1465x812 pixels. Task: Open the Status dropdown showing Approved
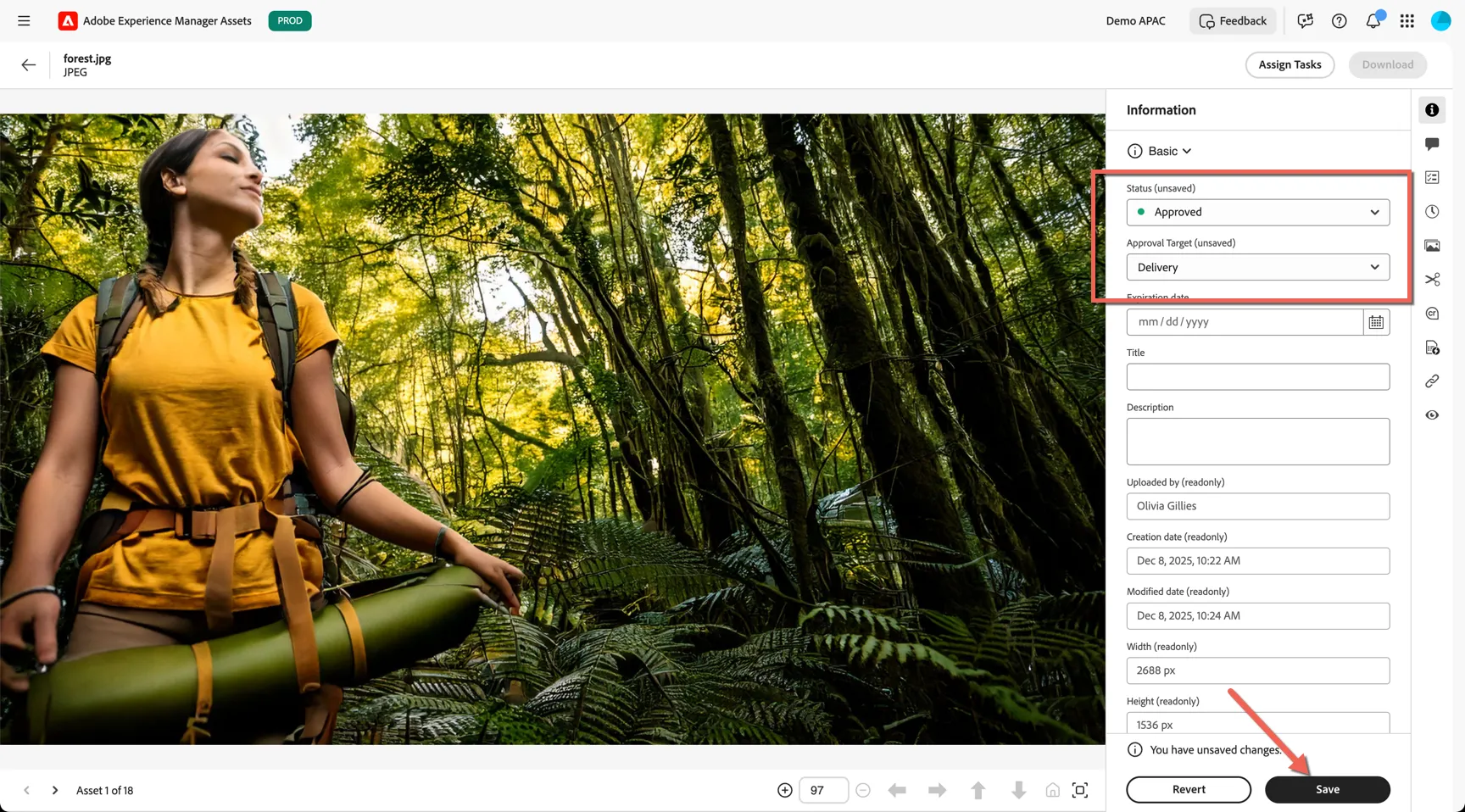click(x=1258, y=212)
